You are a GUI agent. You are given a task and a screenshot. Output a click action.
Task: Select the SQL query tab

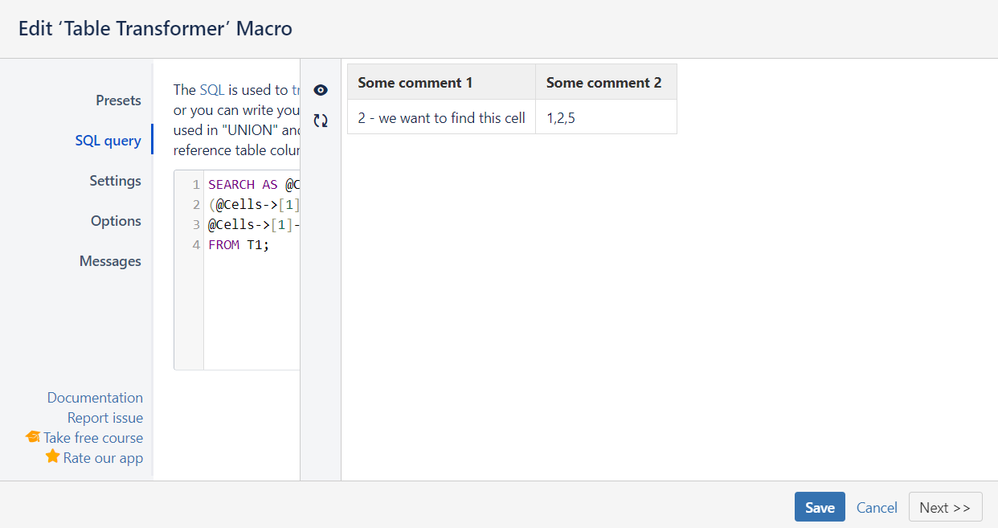point(108,141)
